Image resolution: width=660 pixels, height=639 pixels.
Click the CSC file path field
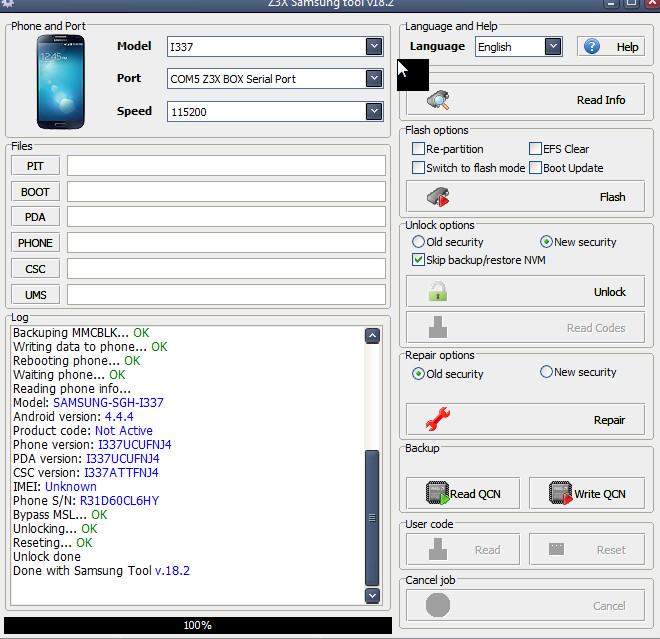coord(226,269)
